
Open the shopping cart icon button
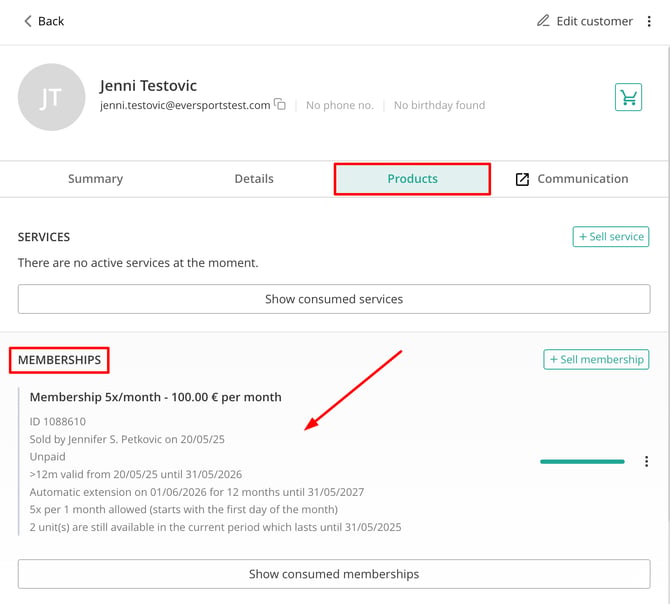point(628,97)
